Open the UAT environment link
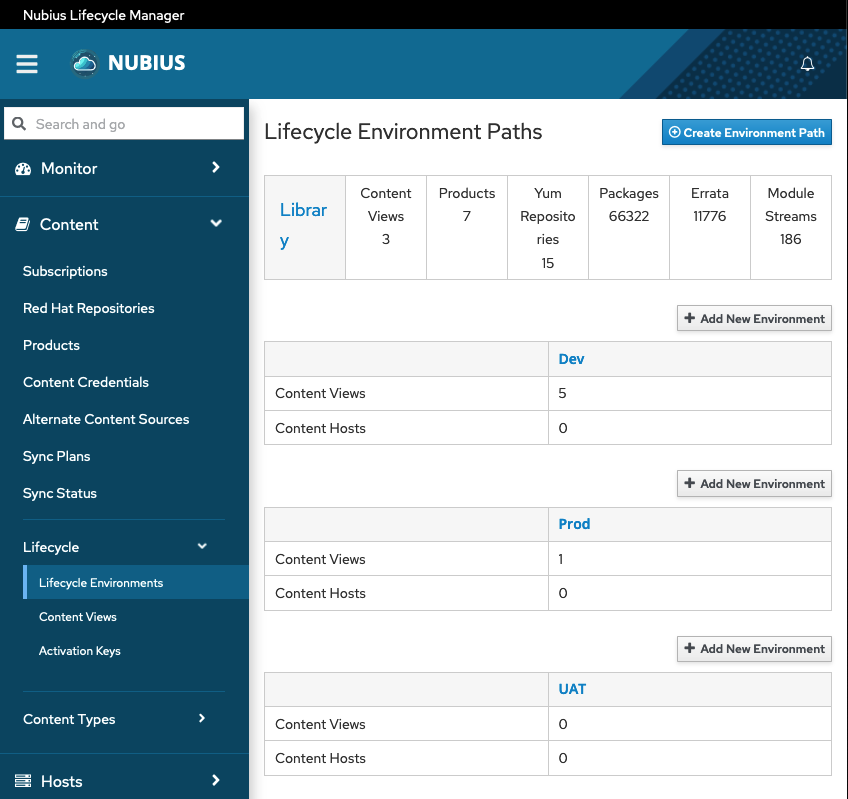The width and height of the screenshot is (848, 799). (572, 689)
